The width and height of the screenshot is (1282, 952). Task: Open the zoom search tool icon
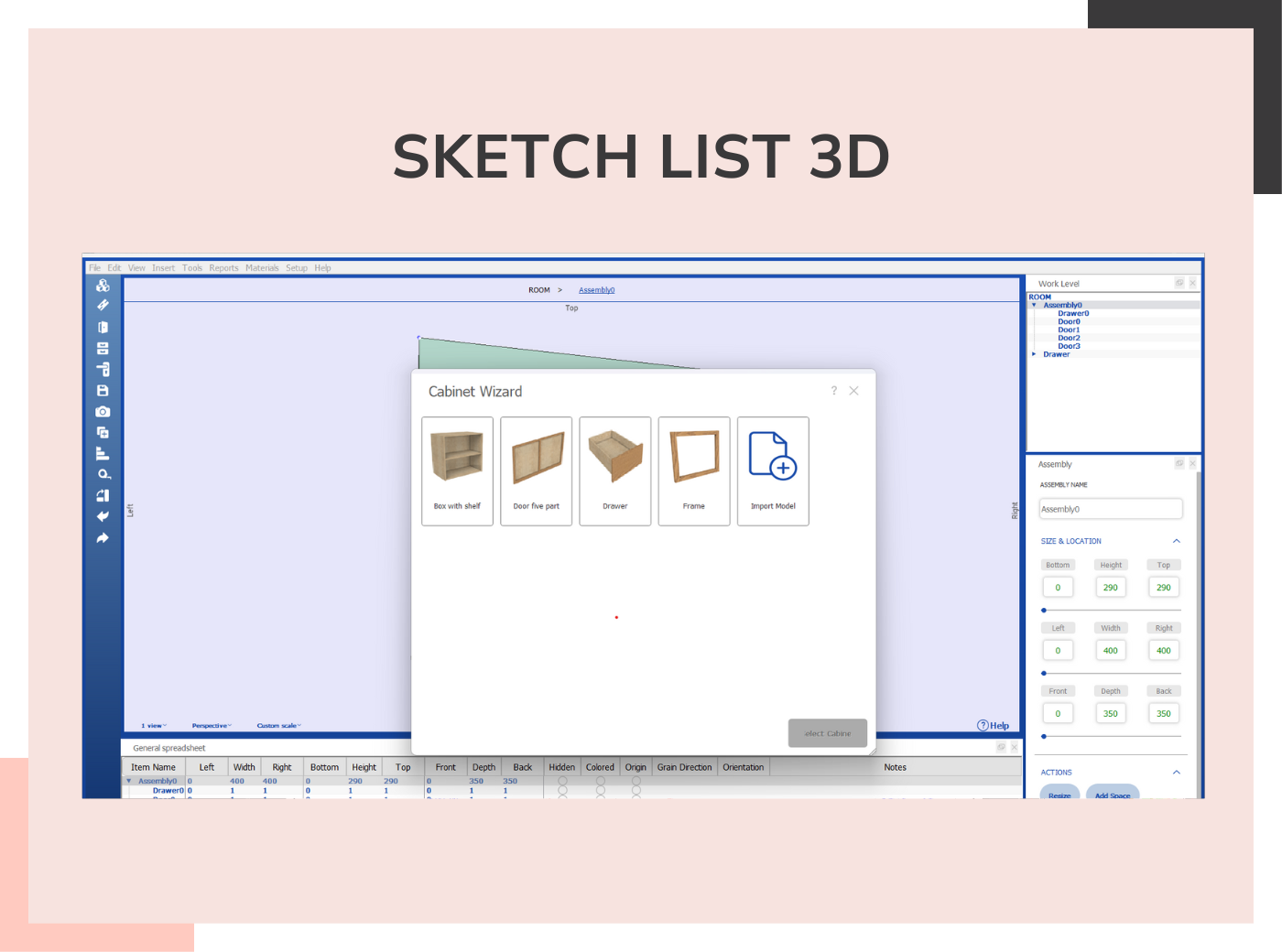point(103,474)
